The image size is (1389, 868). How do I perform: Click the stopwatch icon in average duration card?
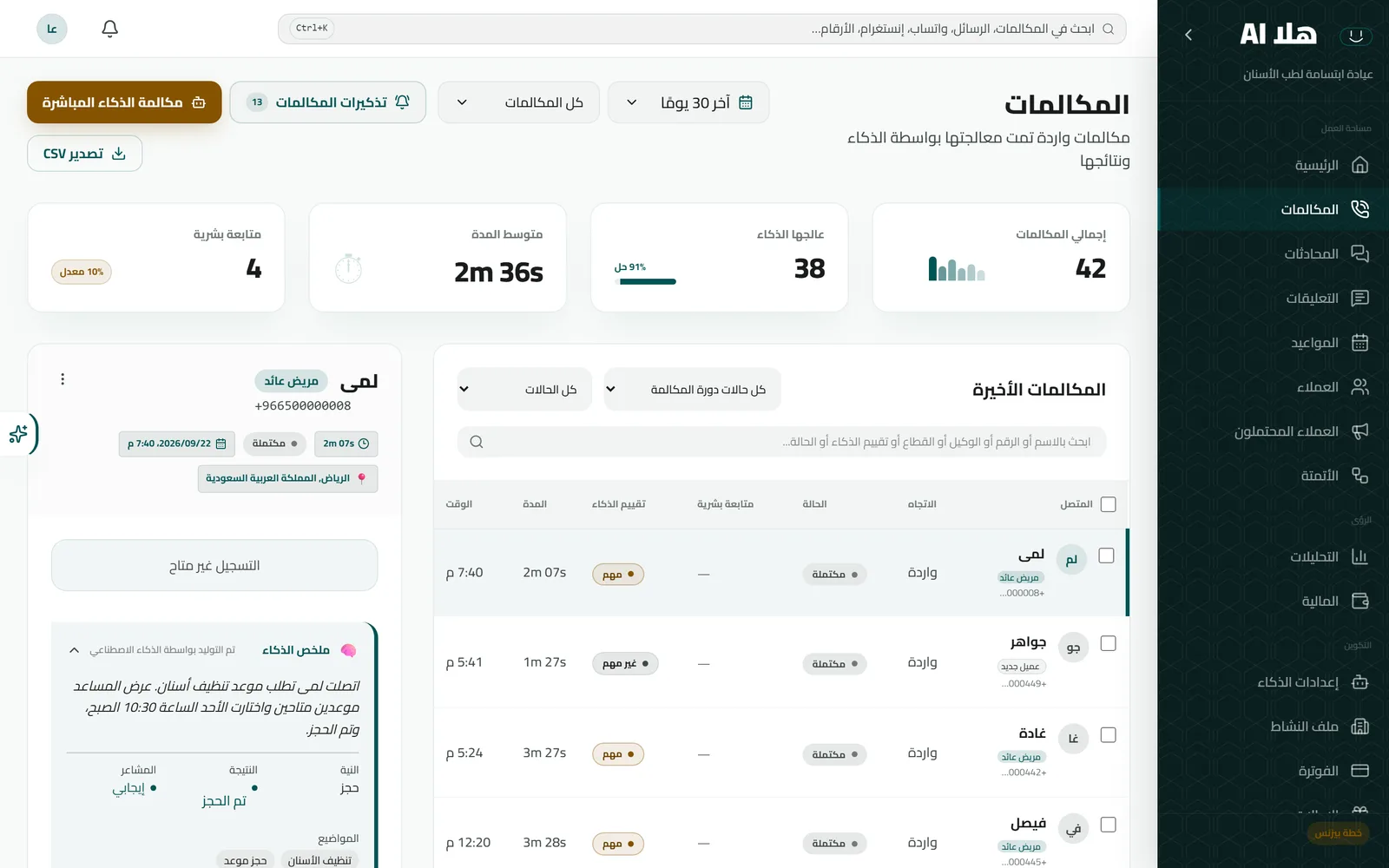(x=348, y=268)
